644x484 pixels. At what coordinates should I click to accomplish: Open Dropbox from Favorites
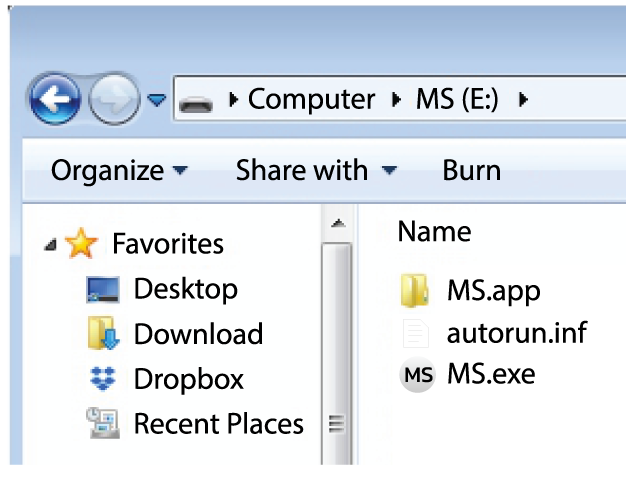click(x=189, y=379)
